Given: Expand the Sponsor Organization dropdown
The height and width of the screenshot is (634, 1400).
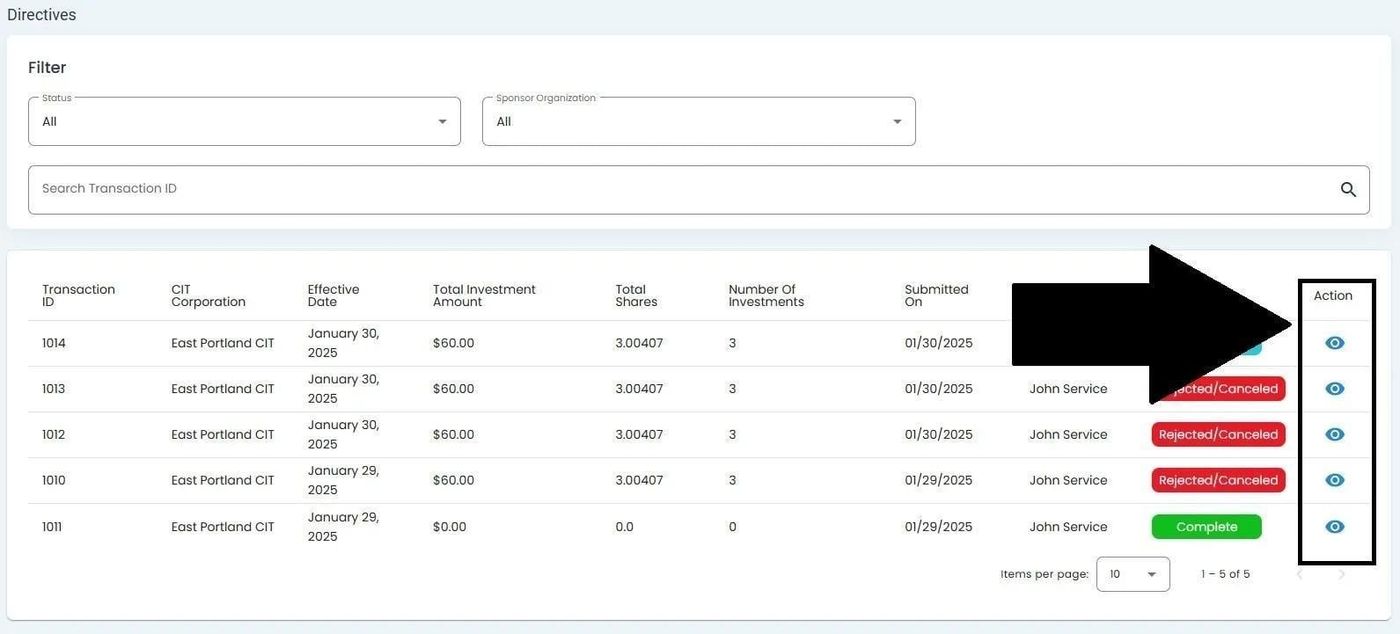Looking at the screenshot, I should coord(698,122).
